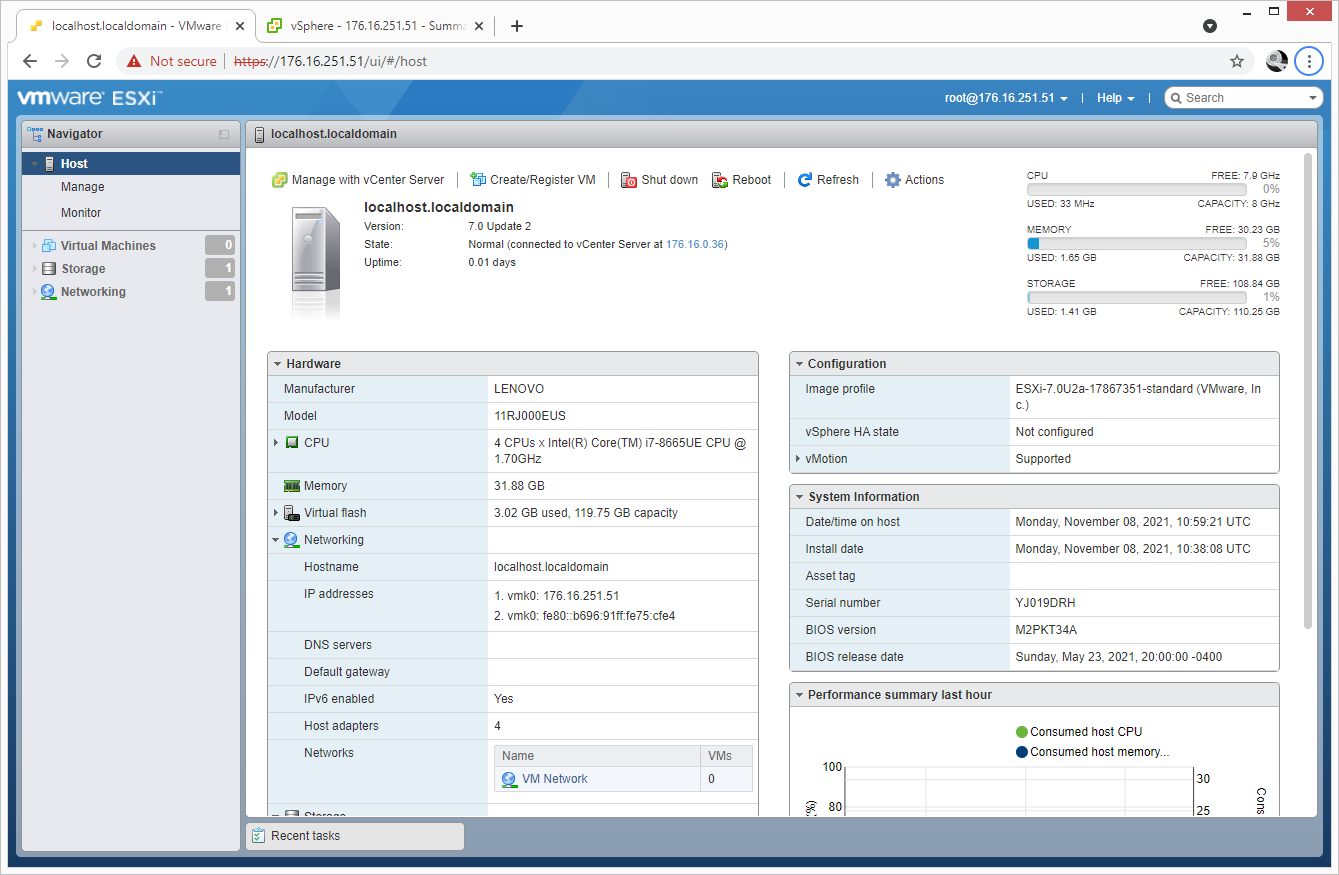
Task: Click the Manage with vCenter Server icon
Action: point(280,180)
